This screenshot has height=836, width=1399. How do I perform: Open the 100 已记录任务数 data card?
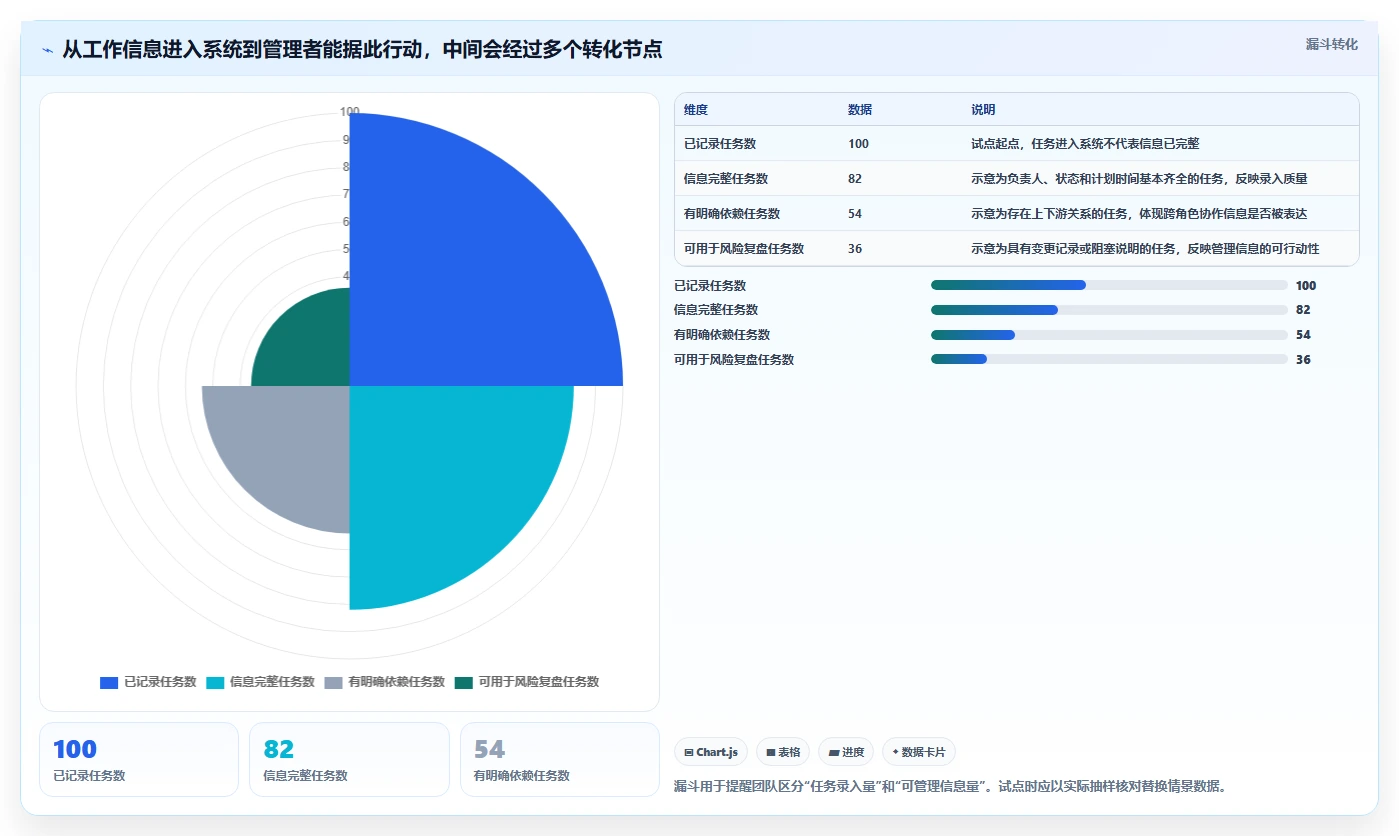pos(139,760)
